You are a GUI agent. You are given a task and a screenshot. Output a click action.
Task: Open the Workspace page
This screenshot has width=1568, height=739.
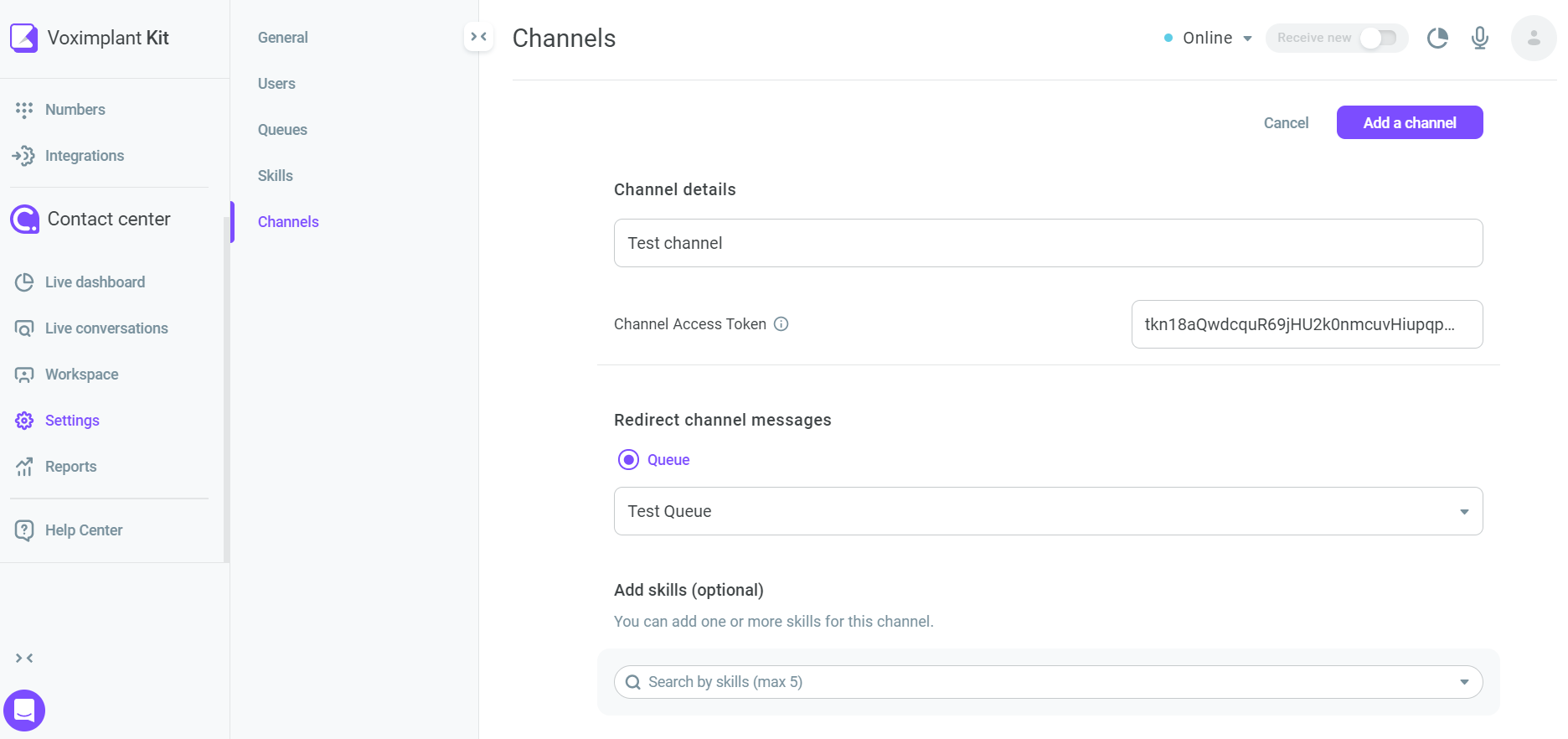tap(81, 375)
